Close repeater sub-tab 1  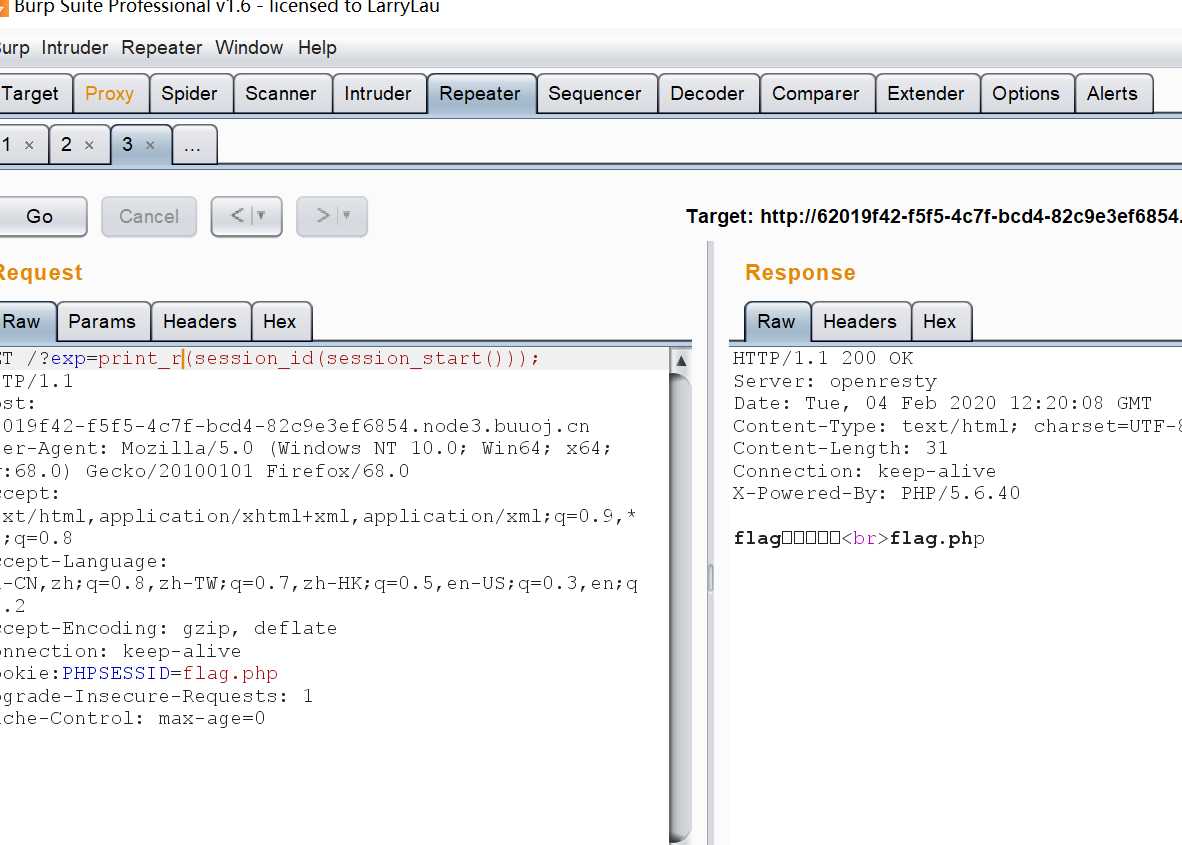pos(29,145)
